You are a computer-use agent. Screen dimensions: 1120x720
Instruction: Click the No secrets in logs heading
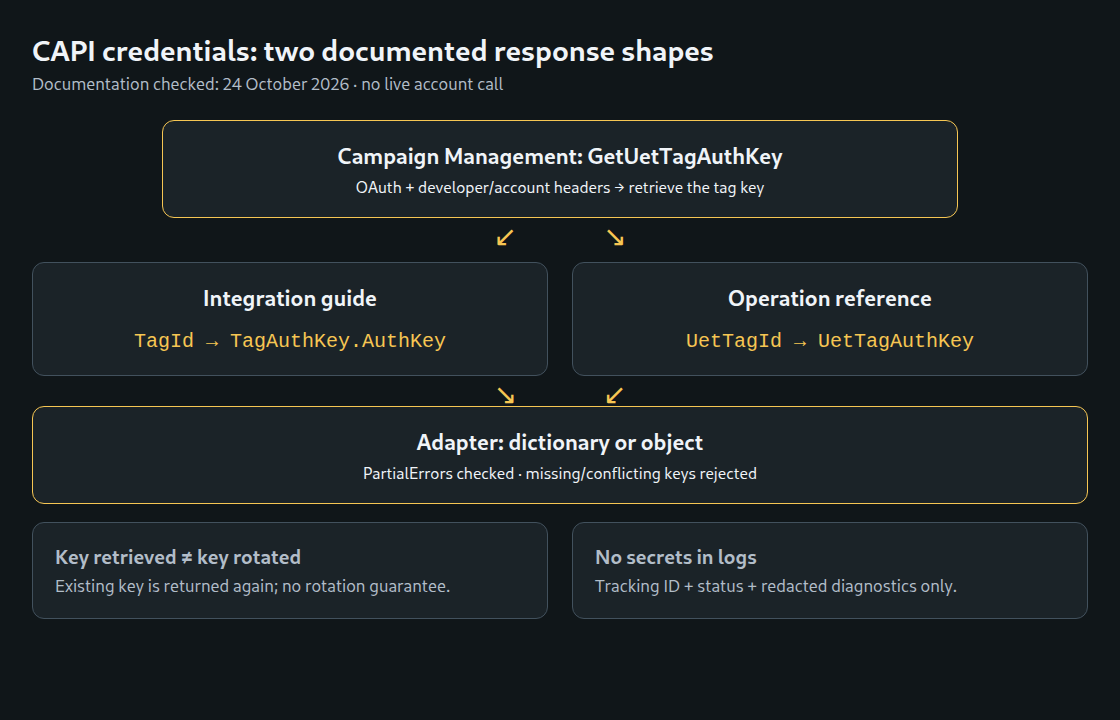(676, 557)
